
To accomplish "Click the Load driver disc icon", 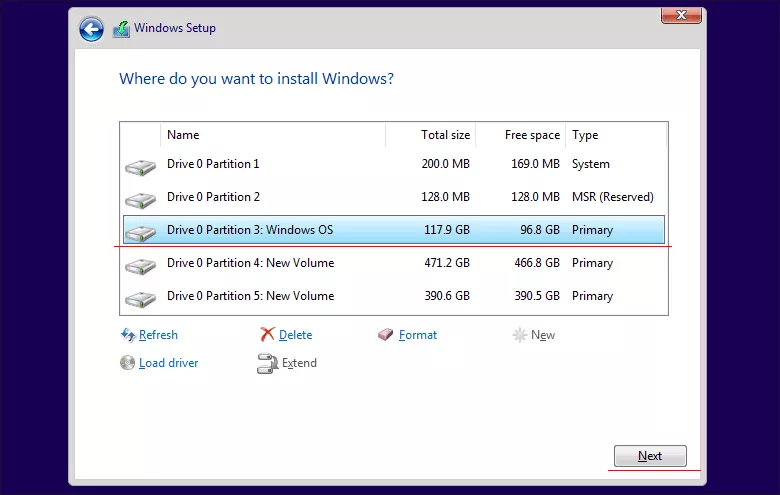I will [x=127, y=363].
